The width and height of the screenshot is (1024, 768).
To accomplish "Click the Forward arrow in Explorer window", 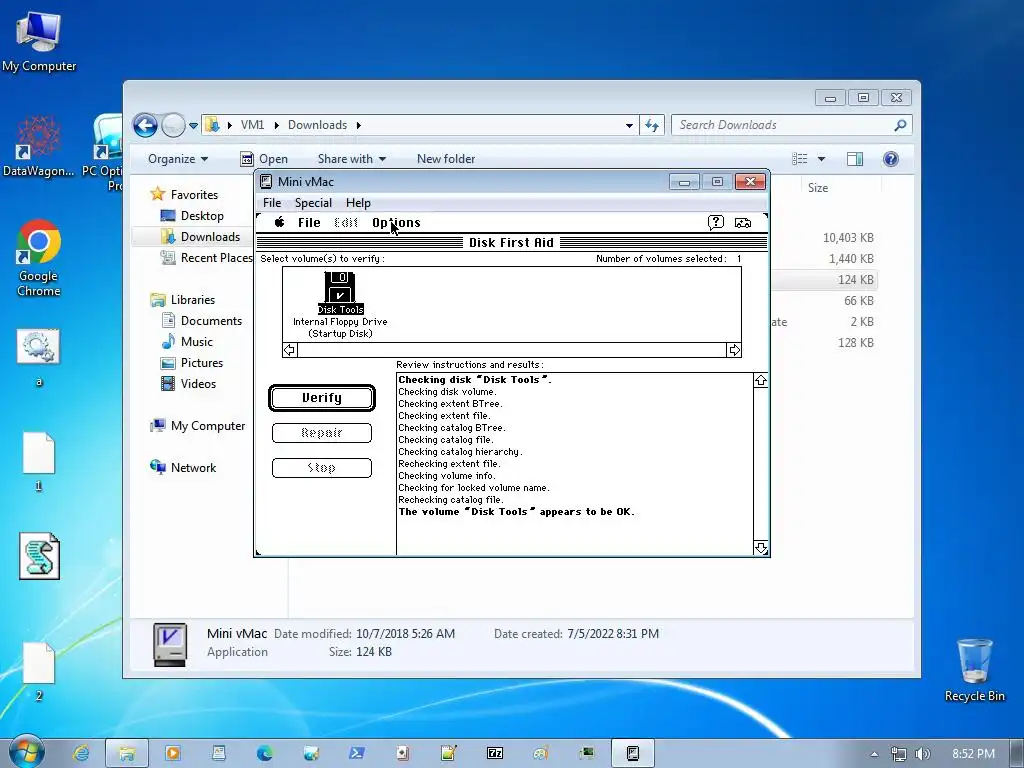I will pyautogui.click(x=173, y=125).
